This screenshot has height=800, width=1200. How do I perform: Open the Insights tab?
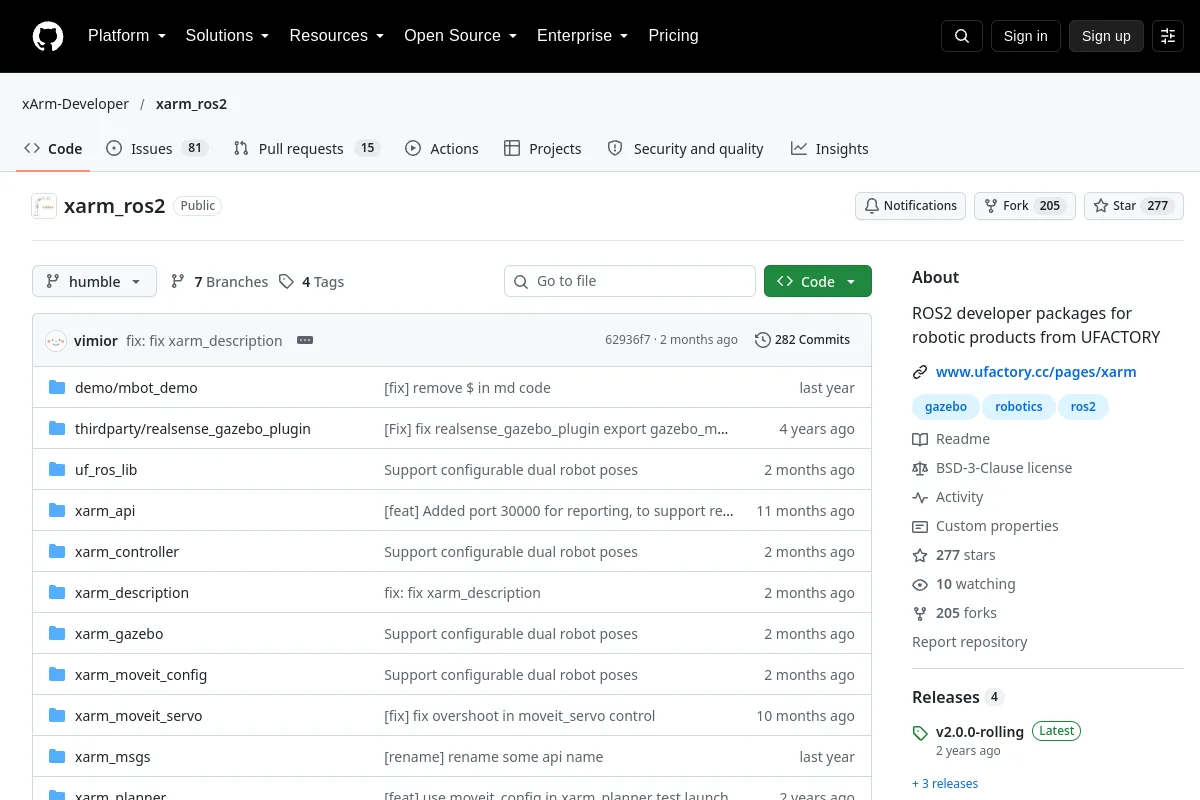[829, 148]
